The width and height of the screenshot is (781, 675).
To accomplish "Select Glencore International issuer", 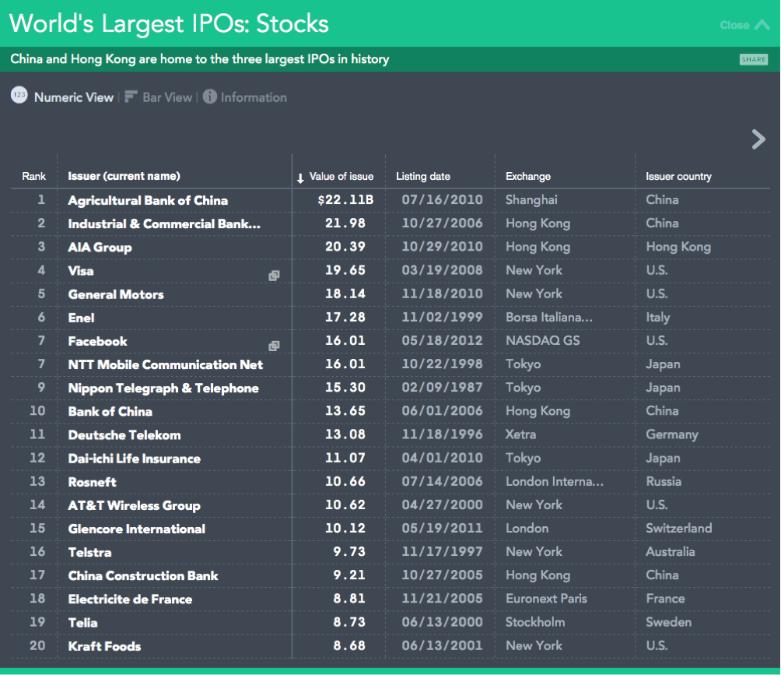I will [136, 529].
